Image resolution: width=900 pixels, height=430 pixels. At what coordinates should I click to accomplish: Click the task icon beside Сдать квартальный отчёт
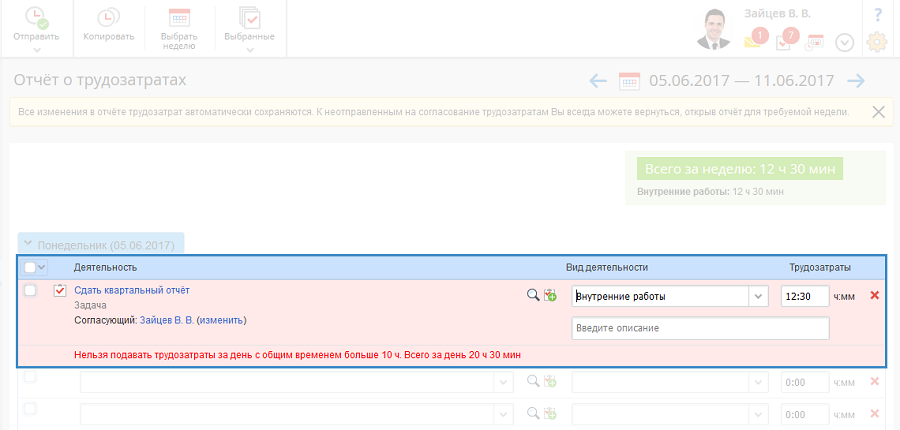coord(60,291)
